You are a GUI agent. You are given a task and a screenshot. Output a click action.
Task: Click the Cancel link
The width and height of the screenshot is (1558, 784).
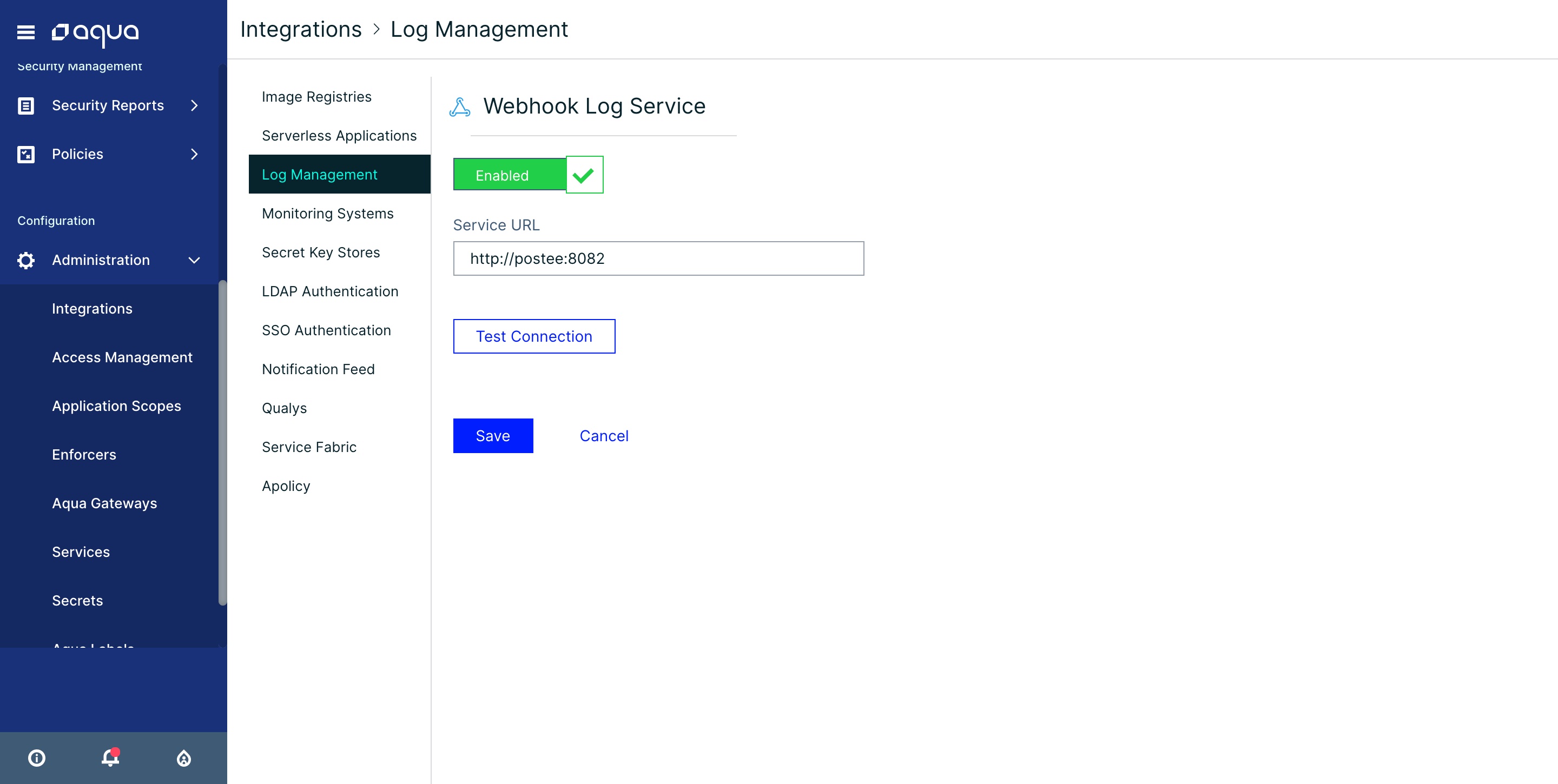pyautogui.click(x=604, y=436)
